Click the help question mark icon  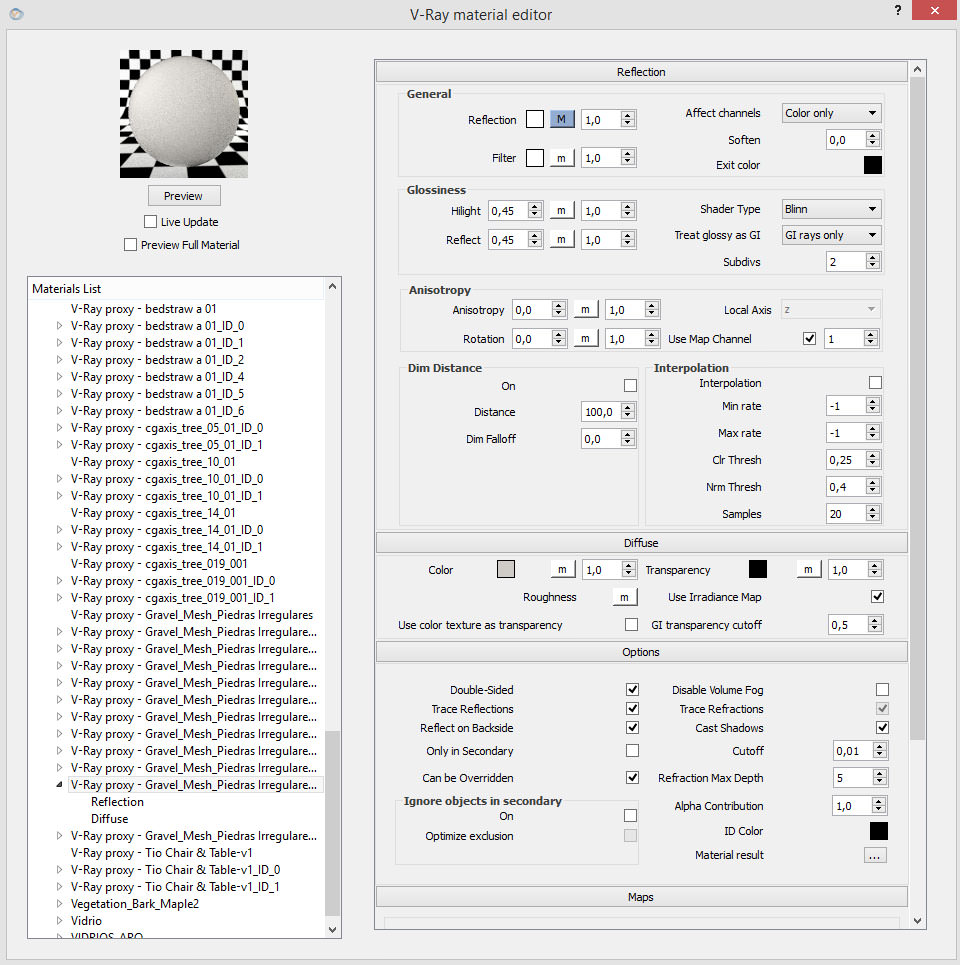click(898, 10)
